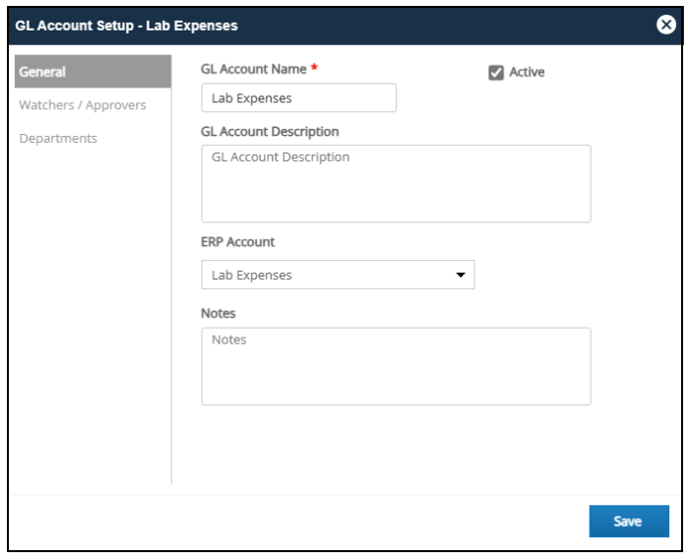Image resolution: width=688 pixels, height=560 pixels.
Task: Click inside the Notes text box
Action: [x=396, y=366]
